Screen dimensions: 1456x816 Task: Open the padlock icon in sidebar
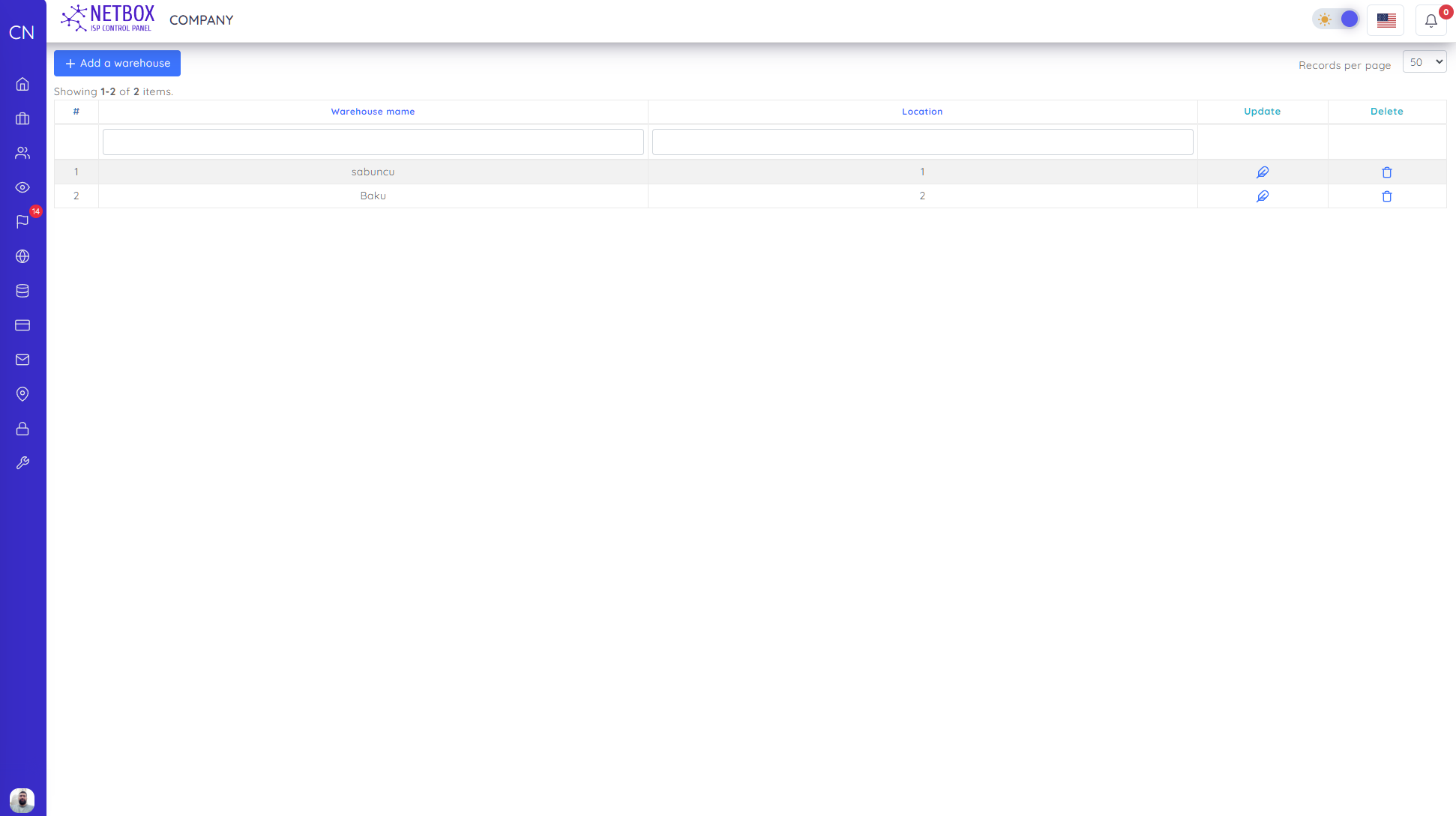click(22, 429)
